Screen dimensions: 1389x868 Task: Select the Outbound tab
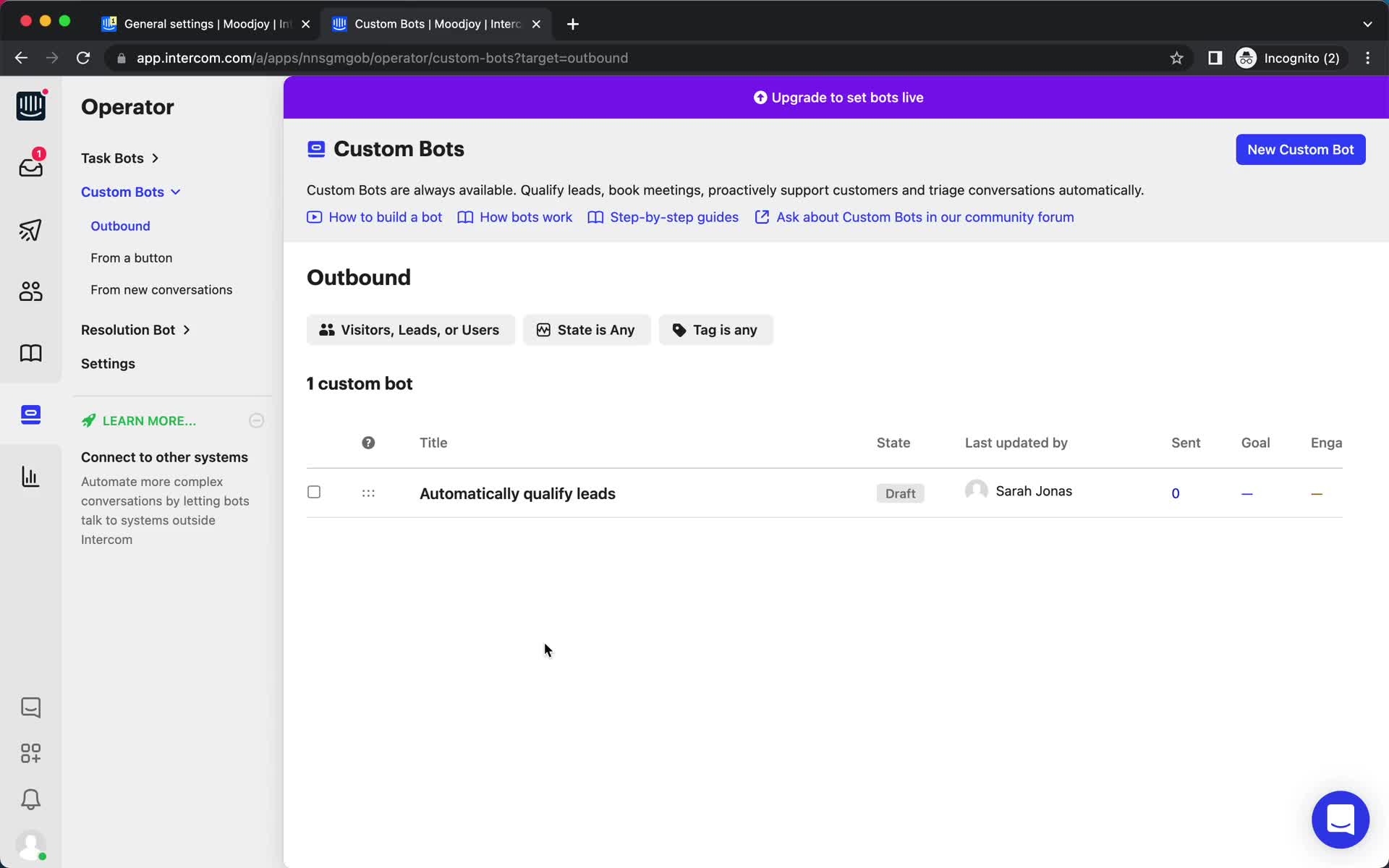(120, 225)
